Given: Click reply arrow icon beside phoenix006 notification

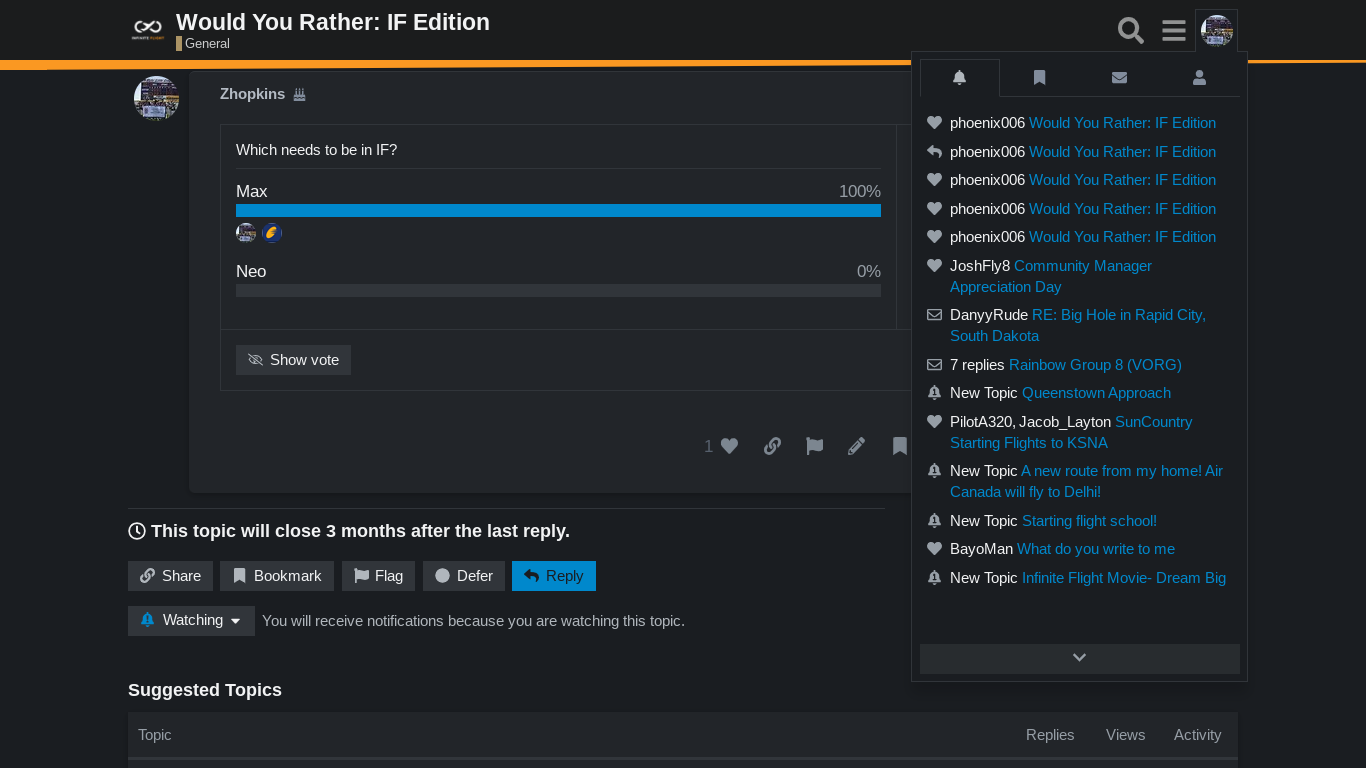Looking at the screenshot, I should coord(934,152).
